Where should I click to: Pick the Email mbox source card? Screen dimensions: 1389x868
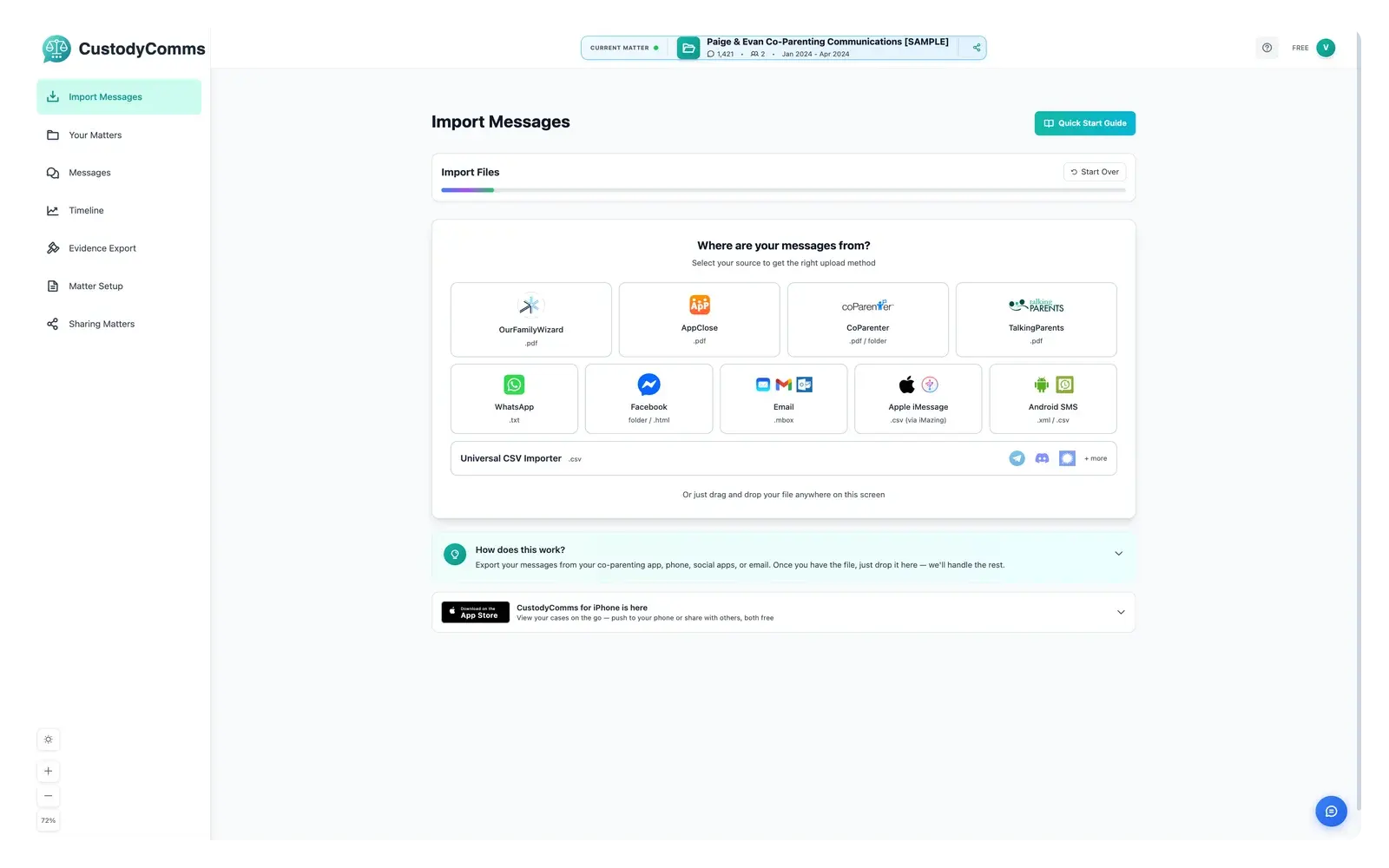pos(784,398)
